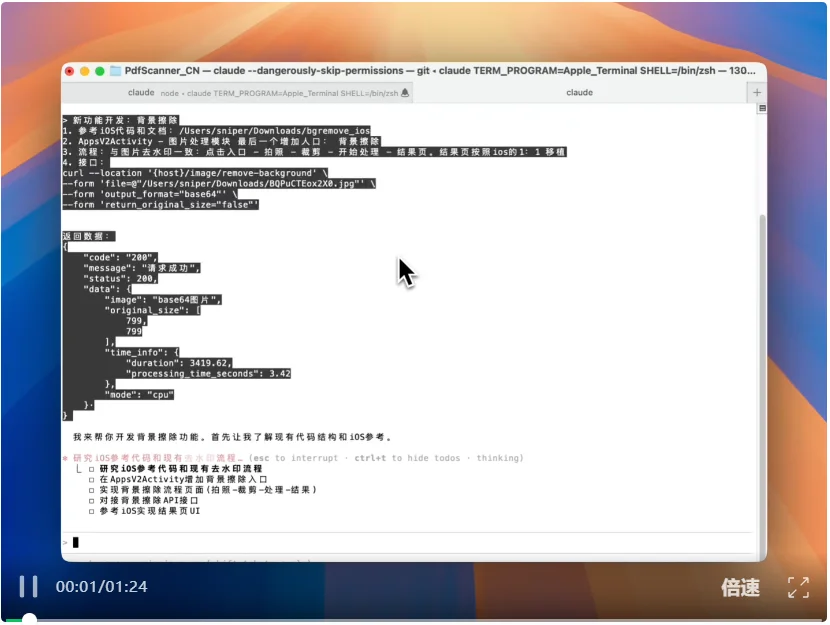
Task: Check the 实现背景擦除流程页面 todo box
Action: tap(91, 490)
